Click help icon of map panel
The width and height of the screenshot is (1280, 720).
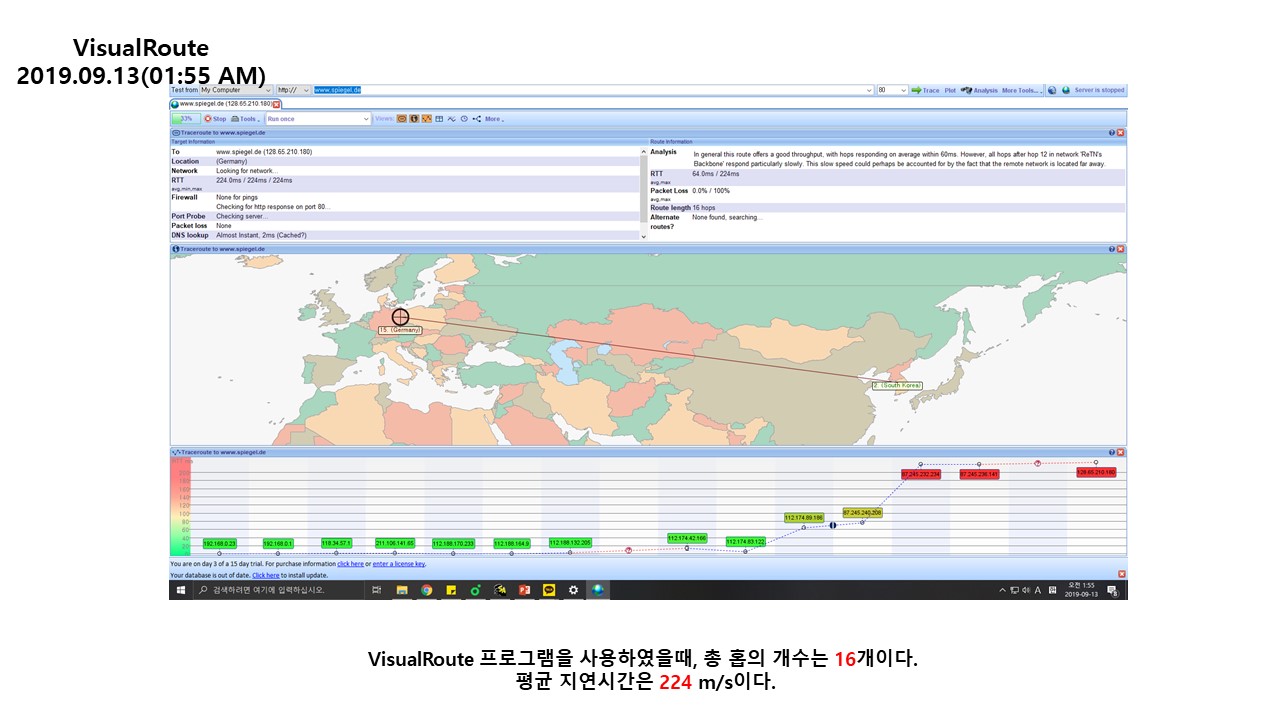pyautogui.click(x=1111, y=248)
